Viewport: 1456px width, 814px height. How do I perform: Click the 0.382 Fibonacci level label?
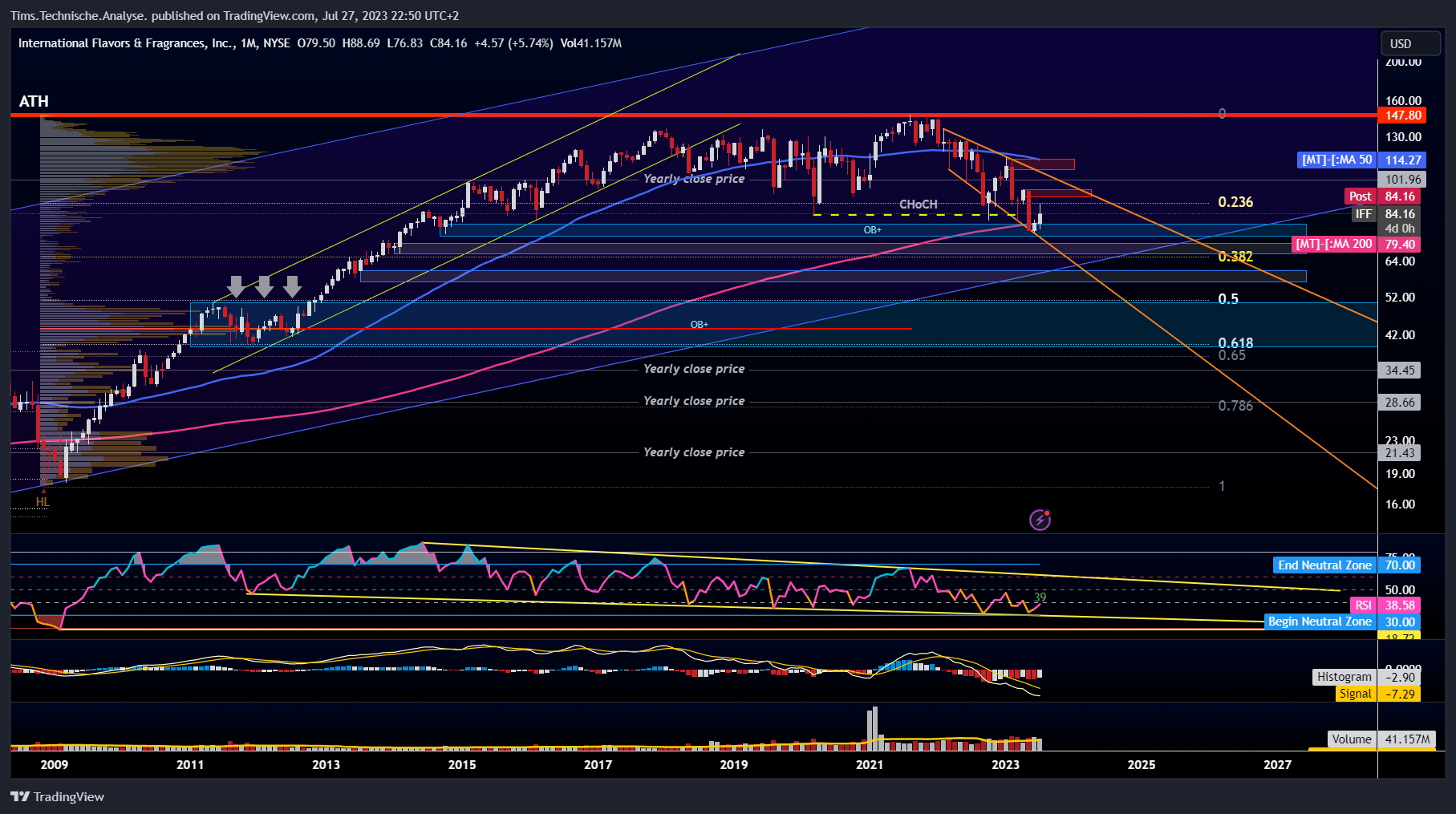click(x=1235, y=257)
